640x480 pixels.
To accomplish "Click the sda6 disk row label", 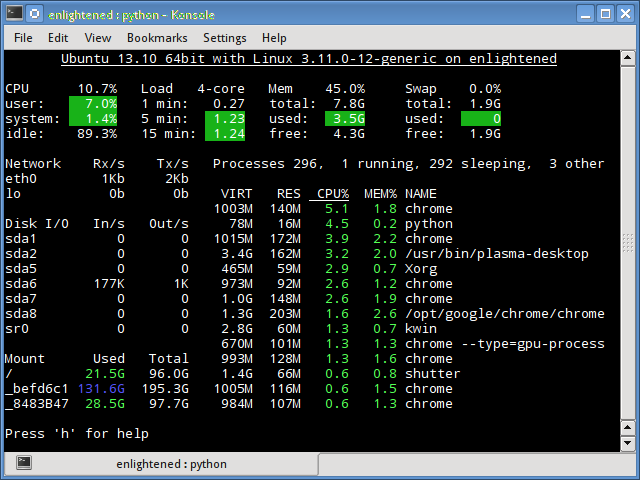I will 21,284.
